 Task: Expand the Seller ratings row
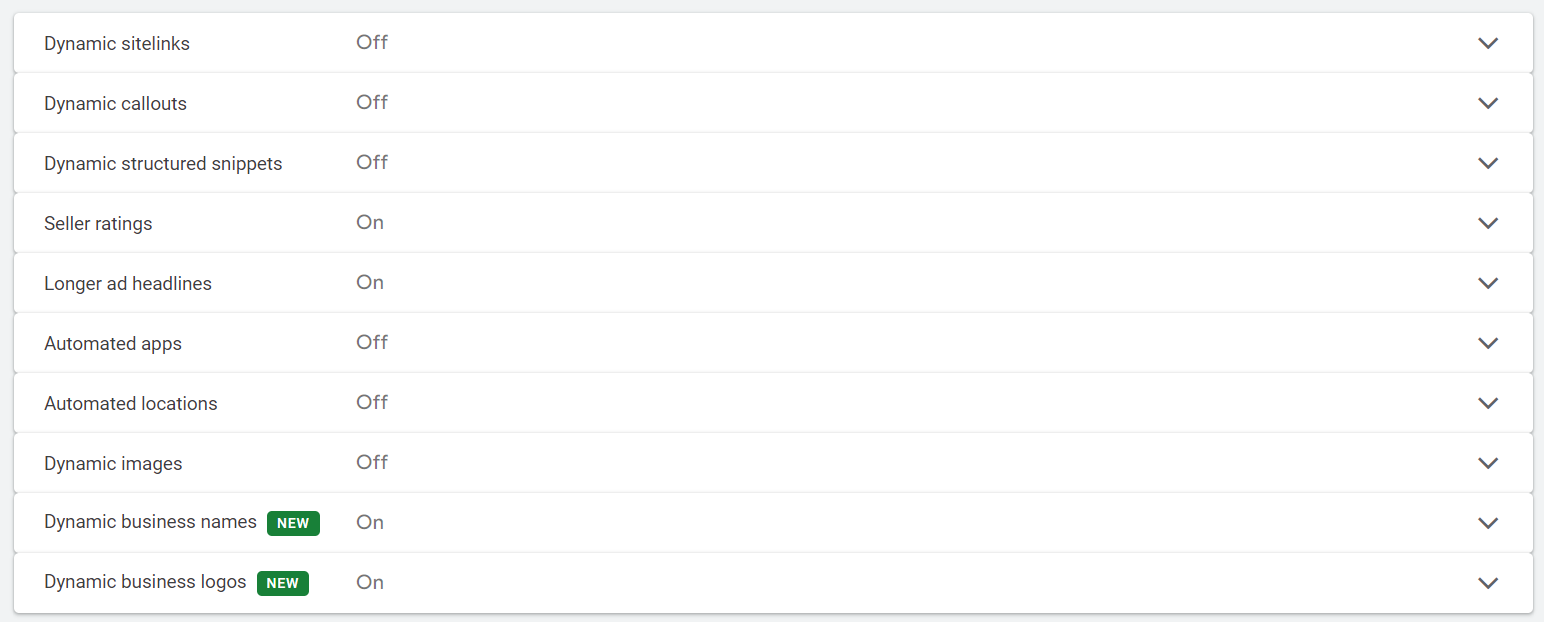[x=1488, y=223]
